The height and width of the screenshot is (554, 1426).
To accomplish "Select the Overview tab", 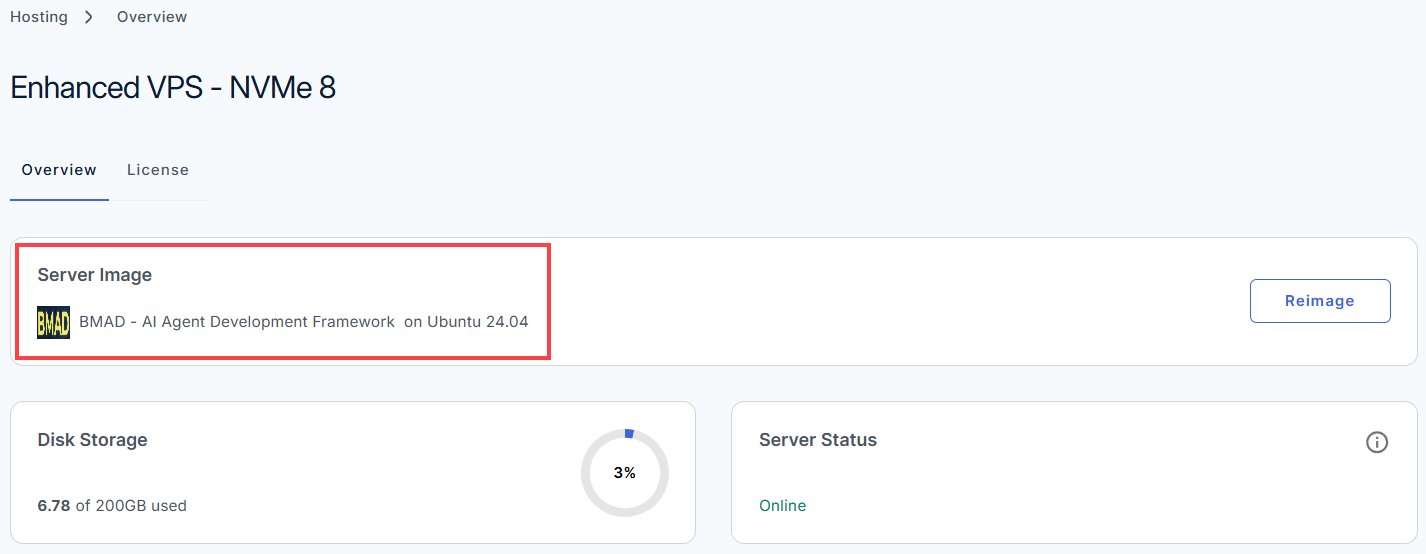I will (x=59, y=170).
